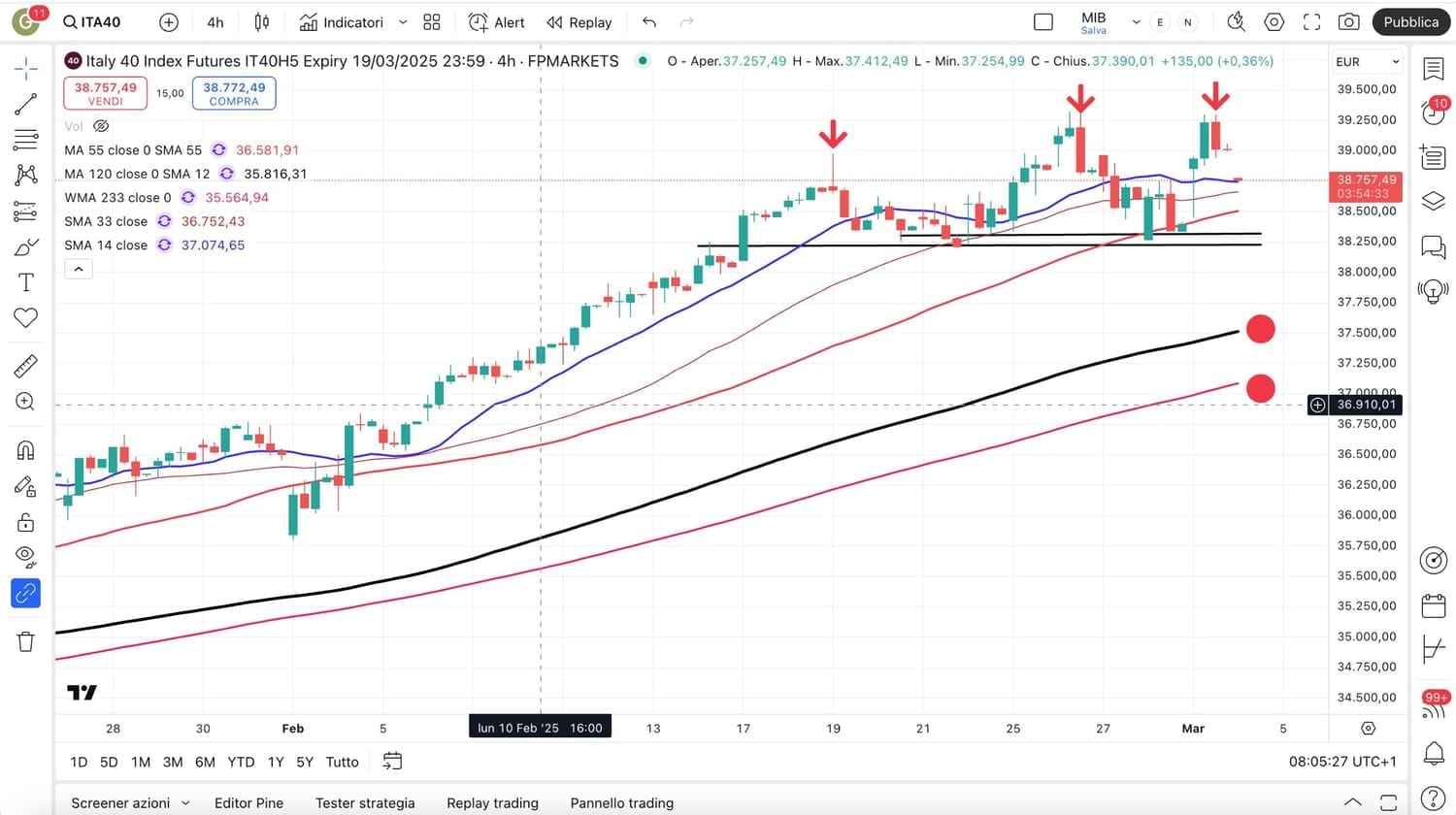1456x815 pixels.
Task: Choose the candlestick chart style icon
Action: (261, 22)
